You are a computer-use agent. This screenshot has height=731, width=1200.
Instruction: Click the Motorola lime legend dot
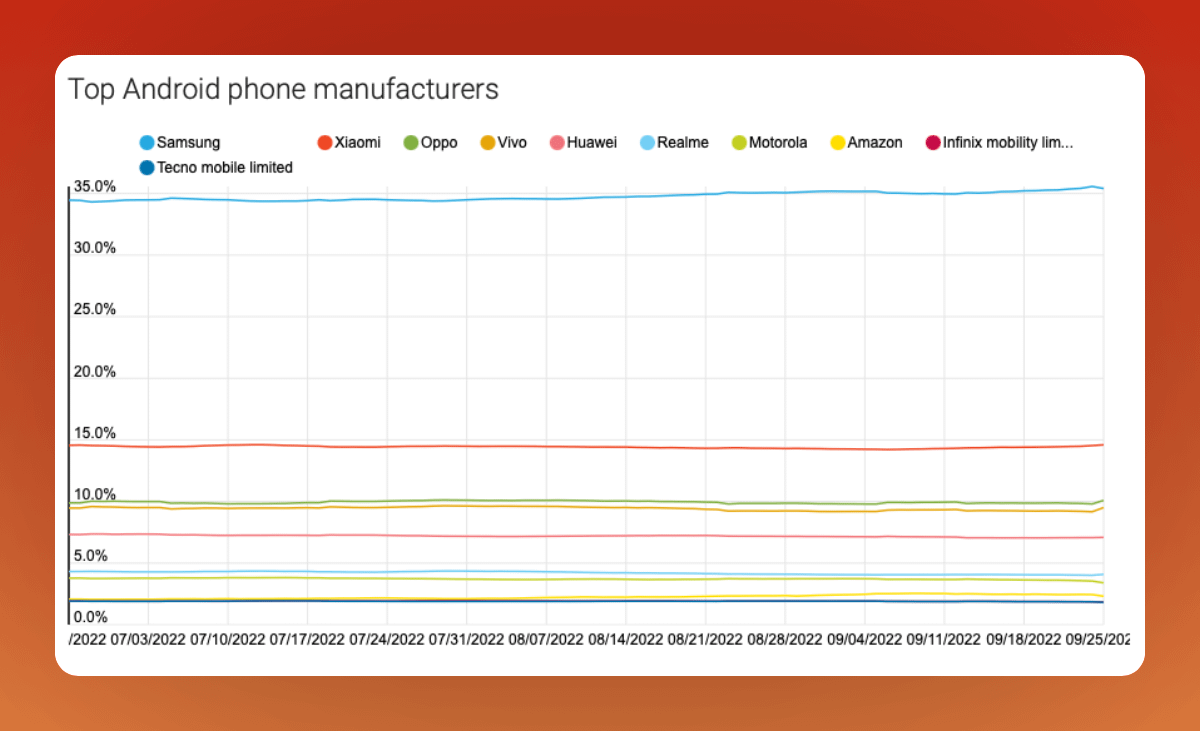[x=738, y=143]
